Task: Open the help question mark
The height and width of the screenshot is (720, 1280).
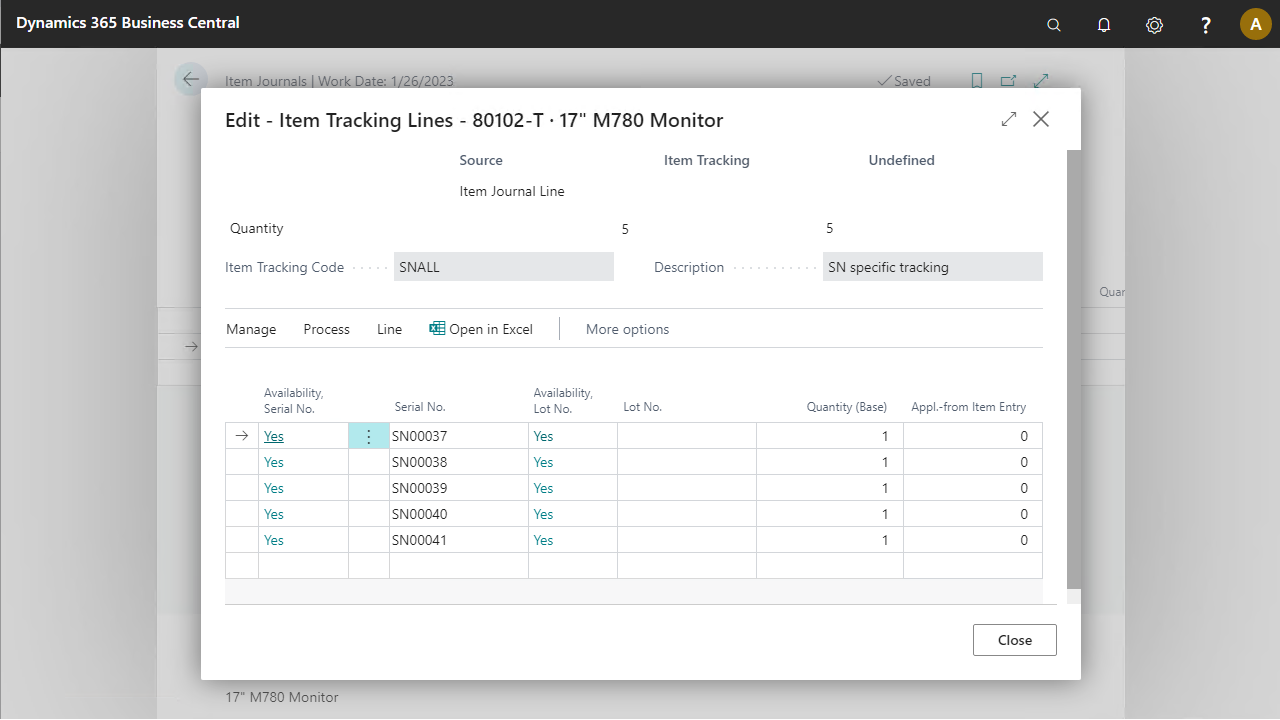Action: coord(1206,25)
